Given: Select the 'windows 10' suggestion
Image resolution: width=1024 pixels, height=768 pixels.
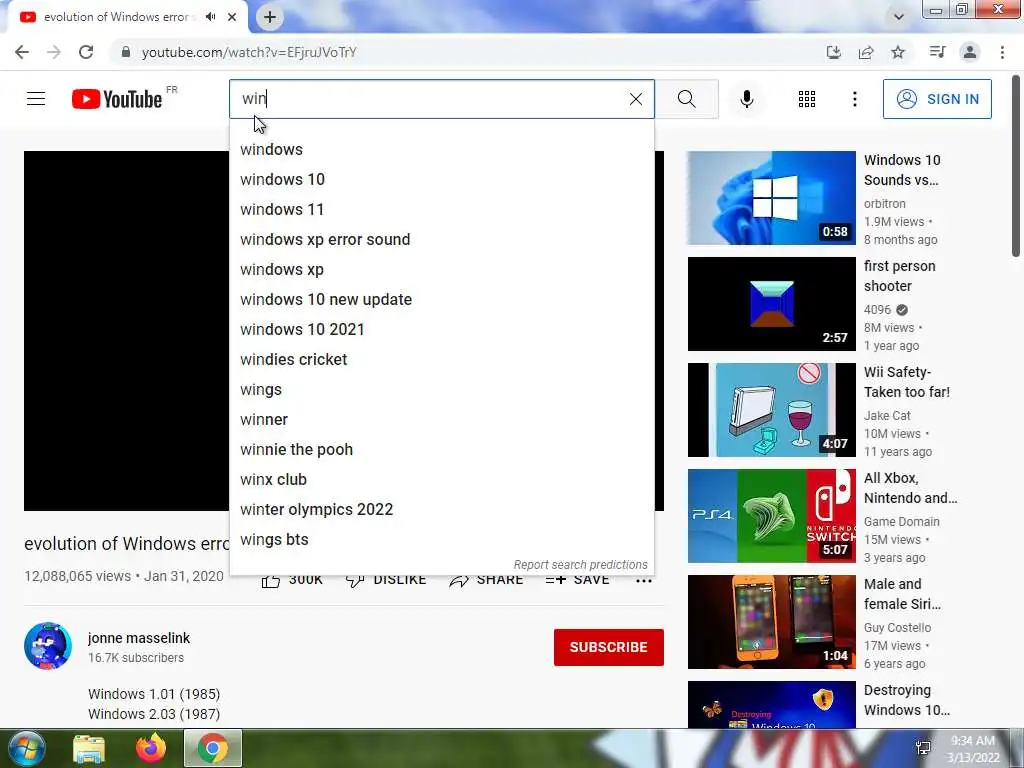Looking at the screenshot, I should point(441,180).
